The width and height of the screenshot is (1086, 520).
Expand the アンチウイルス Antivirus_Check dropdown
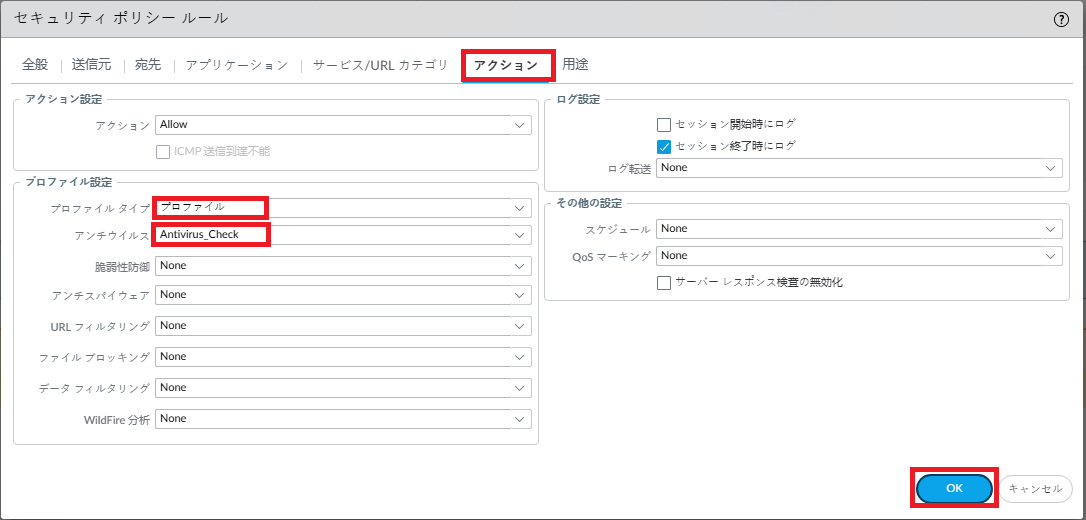point(342,235)
